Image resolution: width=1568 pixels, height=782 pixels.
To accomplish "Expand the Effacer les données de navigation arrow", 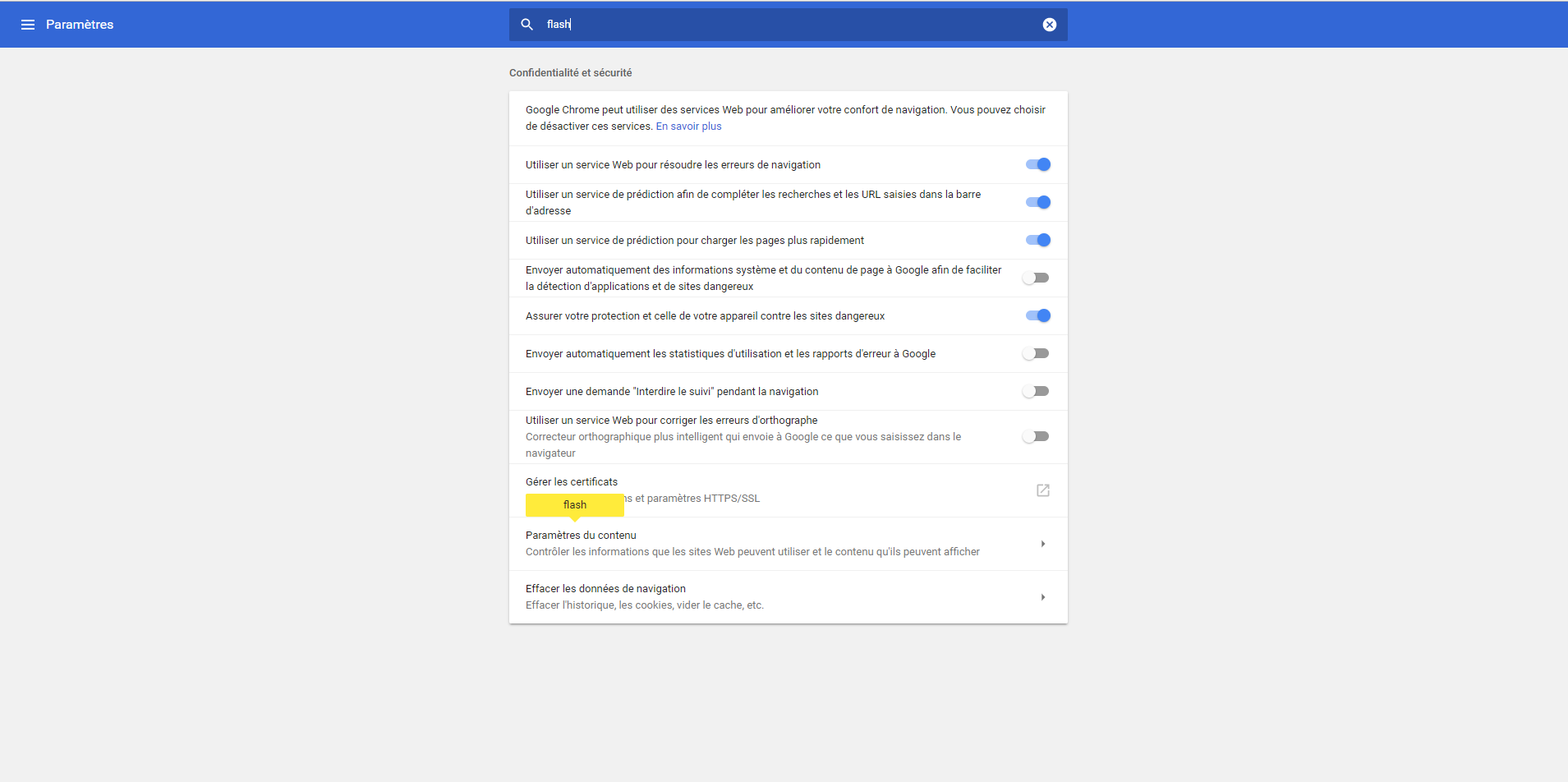I will click(1043, 597).
